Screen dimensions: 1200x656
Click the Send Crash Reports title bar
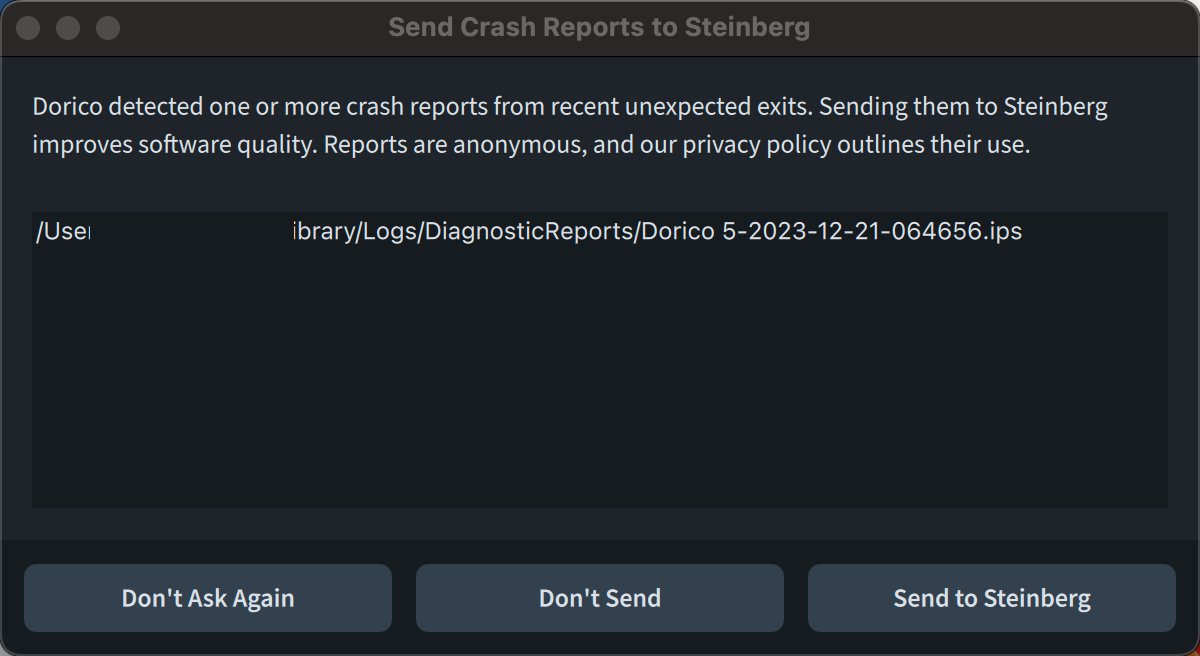click(600, 27)
